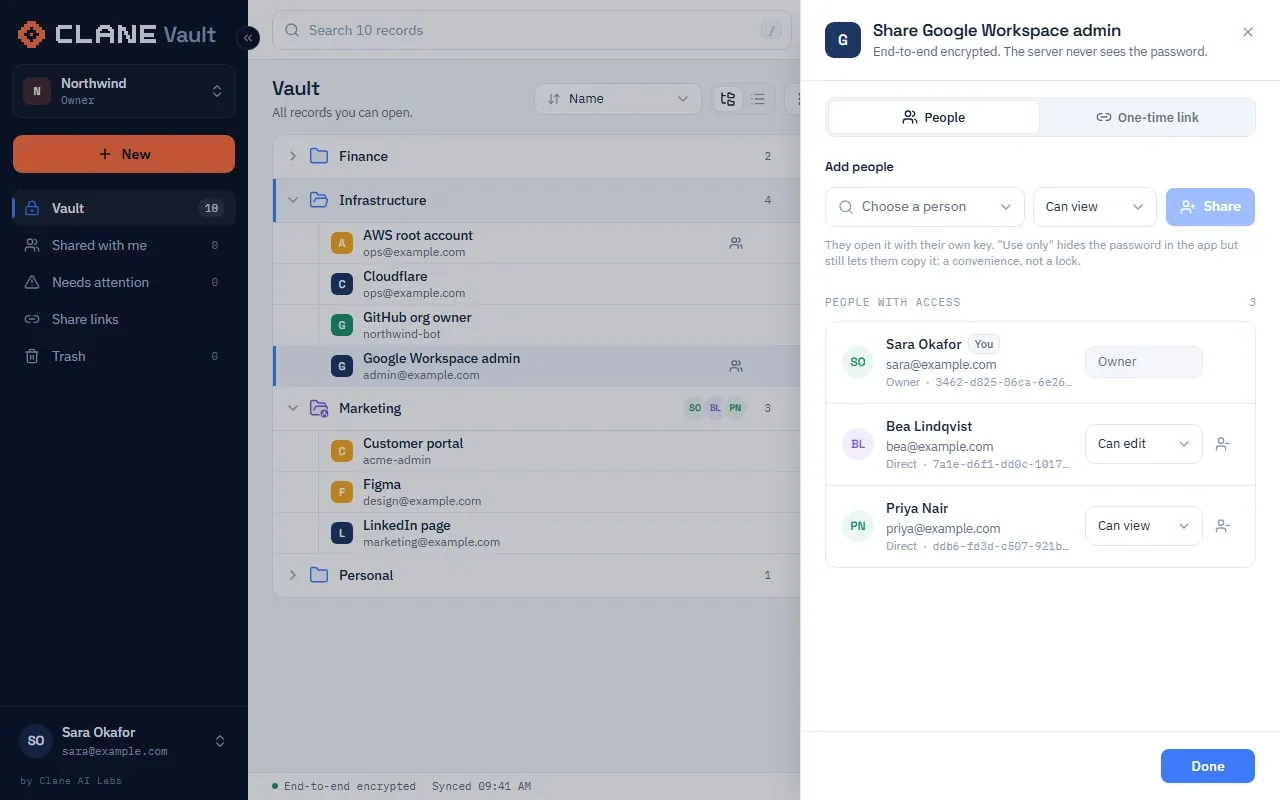Collapse the Marketing folder
1280x800 pixels.
tap(293, 408)
